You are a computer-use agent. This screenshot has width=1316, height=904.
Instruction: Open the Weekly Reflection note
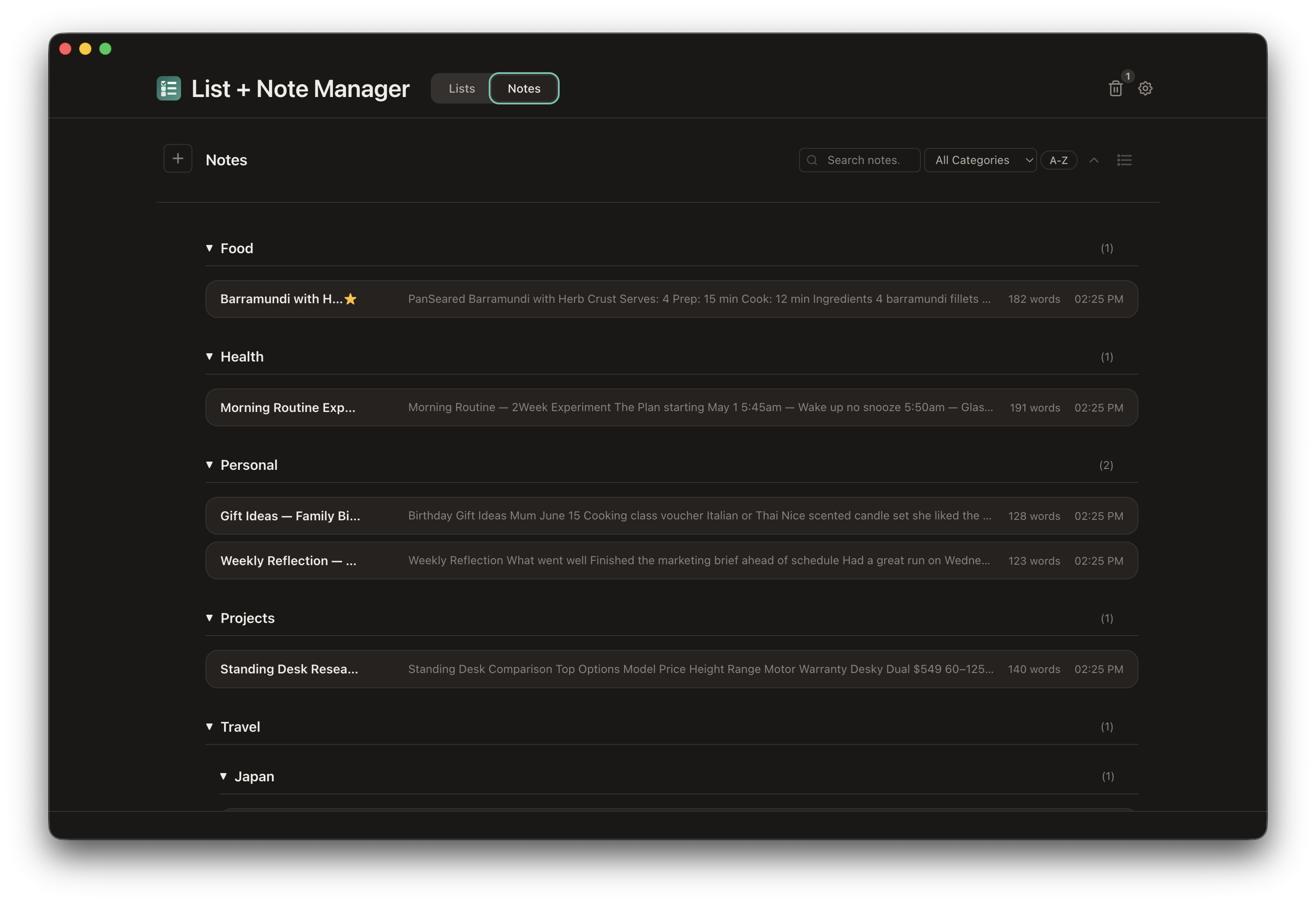click(671, 561)
